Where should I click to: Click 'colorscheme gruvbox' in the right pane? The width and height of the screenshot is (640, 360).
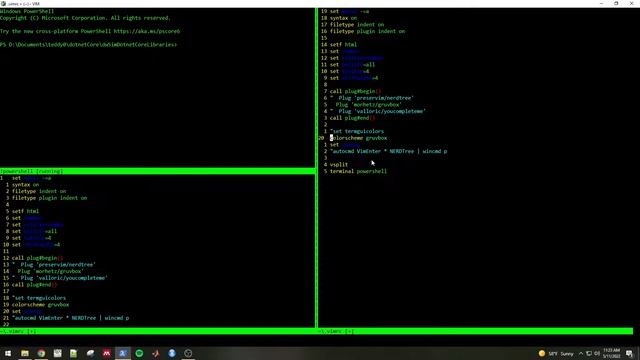pyautogui.click(x=358, y=138)
